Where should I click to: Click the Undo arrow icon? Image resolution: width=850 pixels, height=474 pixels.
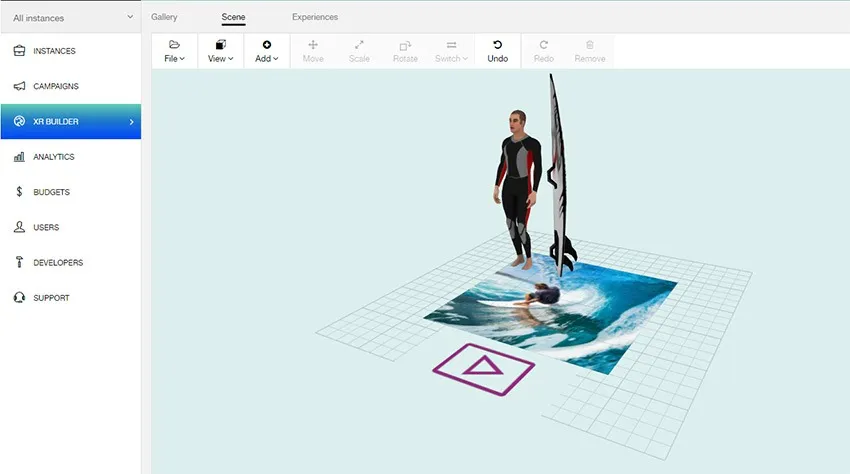coord(497,45)
